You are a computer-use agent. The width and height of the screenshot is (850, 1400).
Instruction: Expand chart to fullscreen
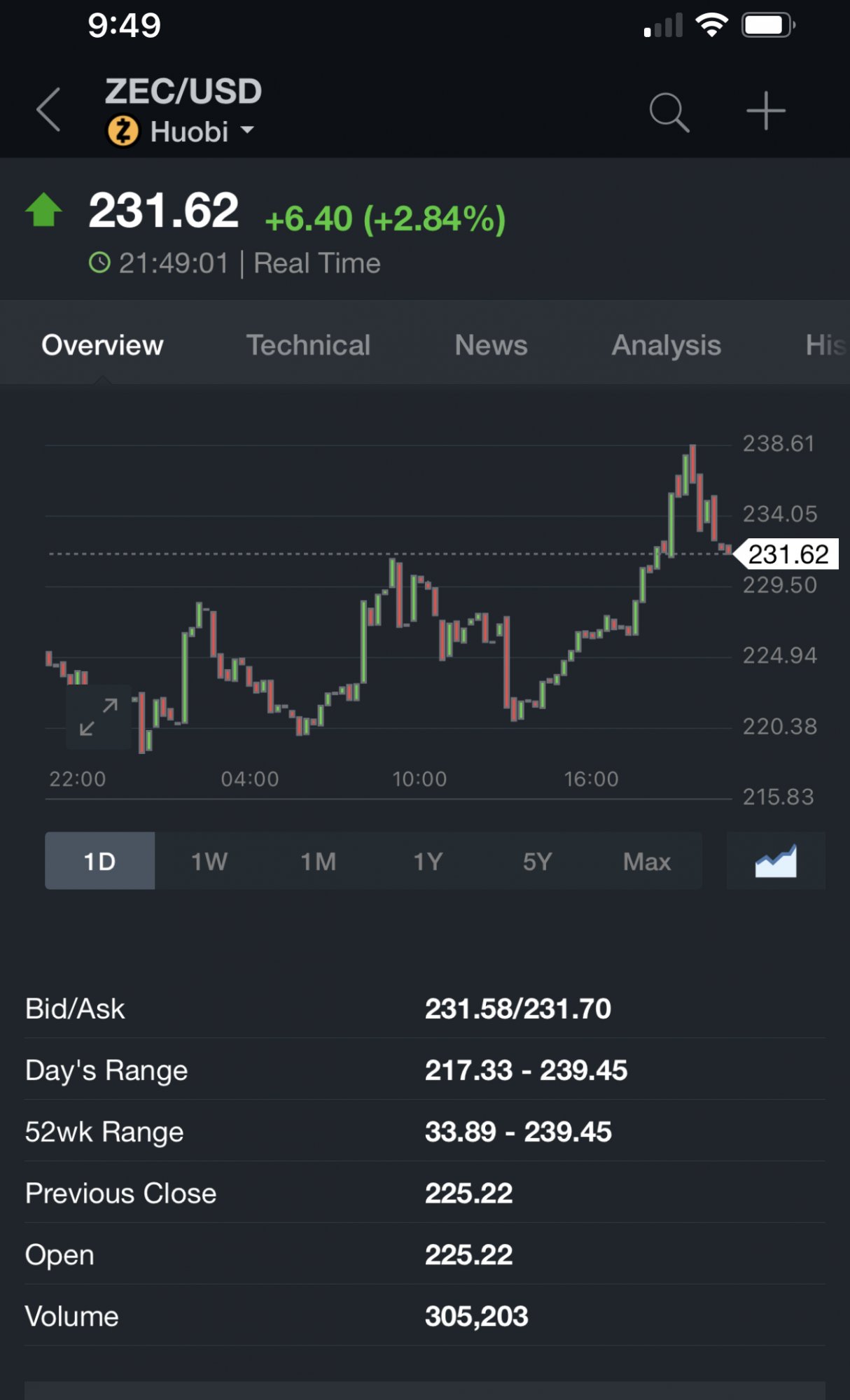pos(99,717)
